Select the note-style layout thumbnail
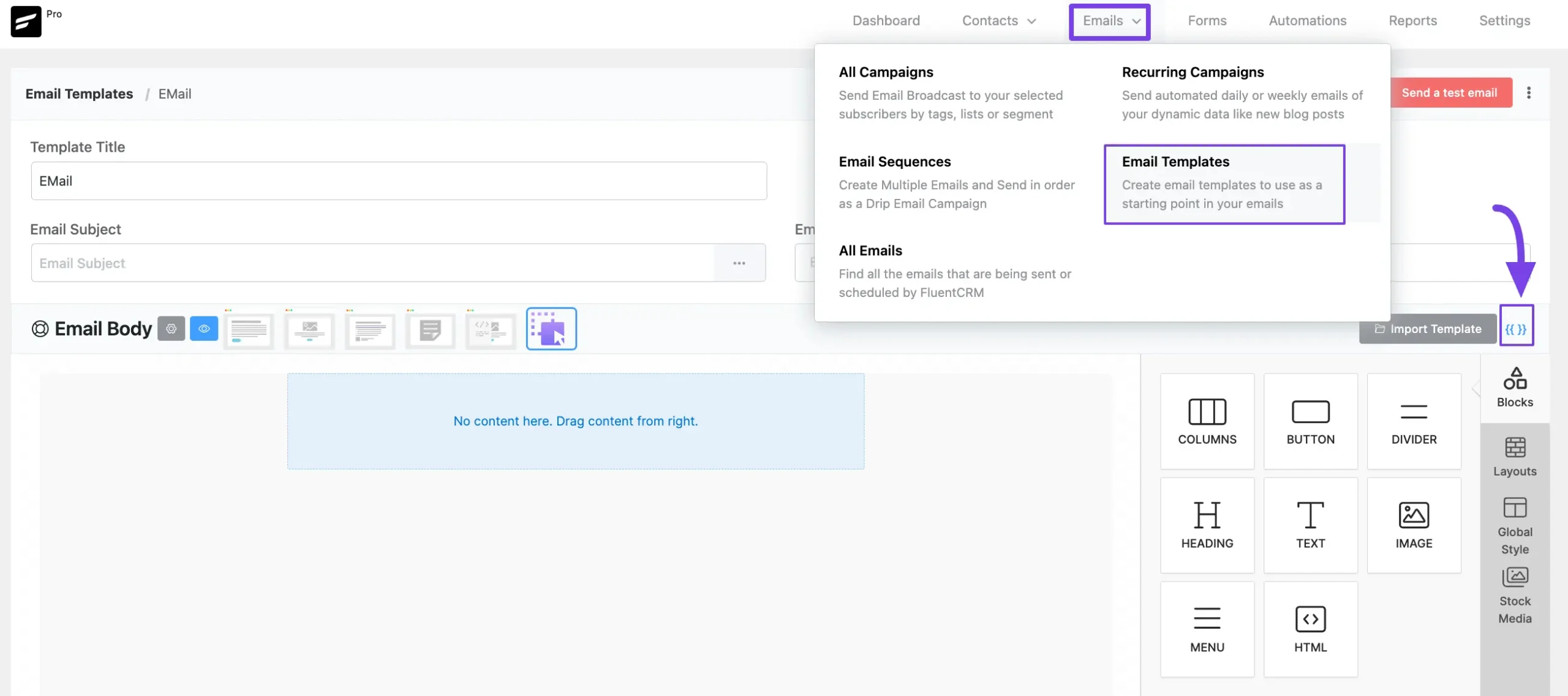Image resolution: width=1568 pixels, height=696 pixels. [x=431, y=330]
